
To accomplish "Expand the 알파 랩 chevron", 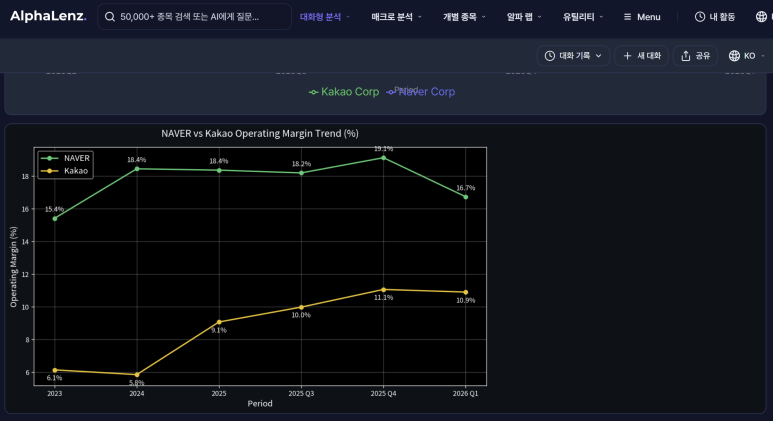I will tap(539, 17).
